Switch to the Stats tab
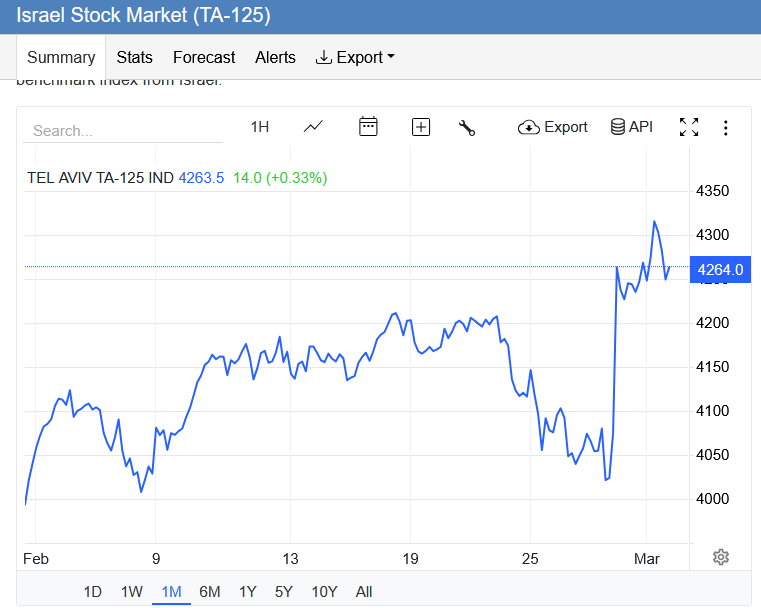 [134, 58]
